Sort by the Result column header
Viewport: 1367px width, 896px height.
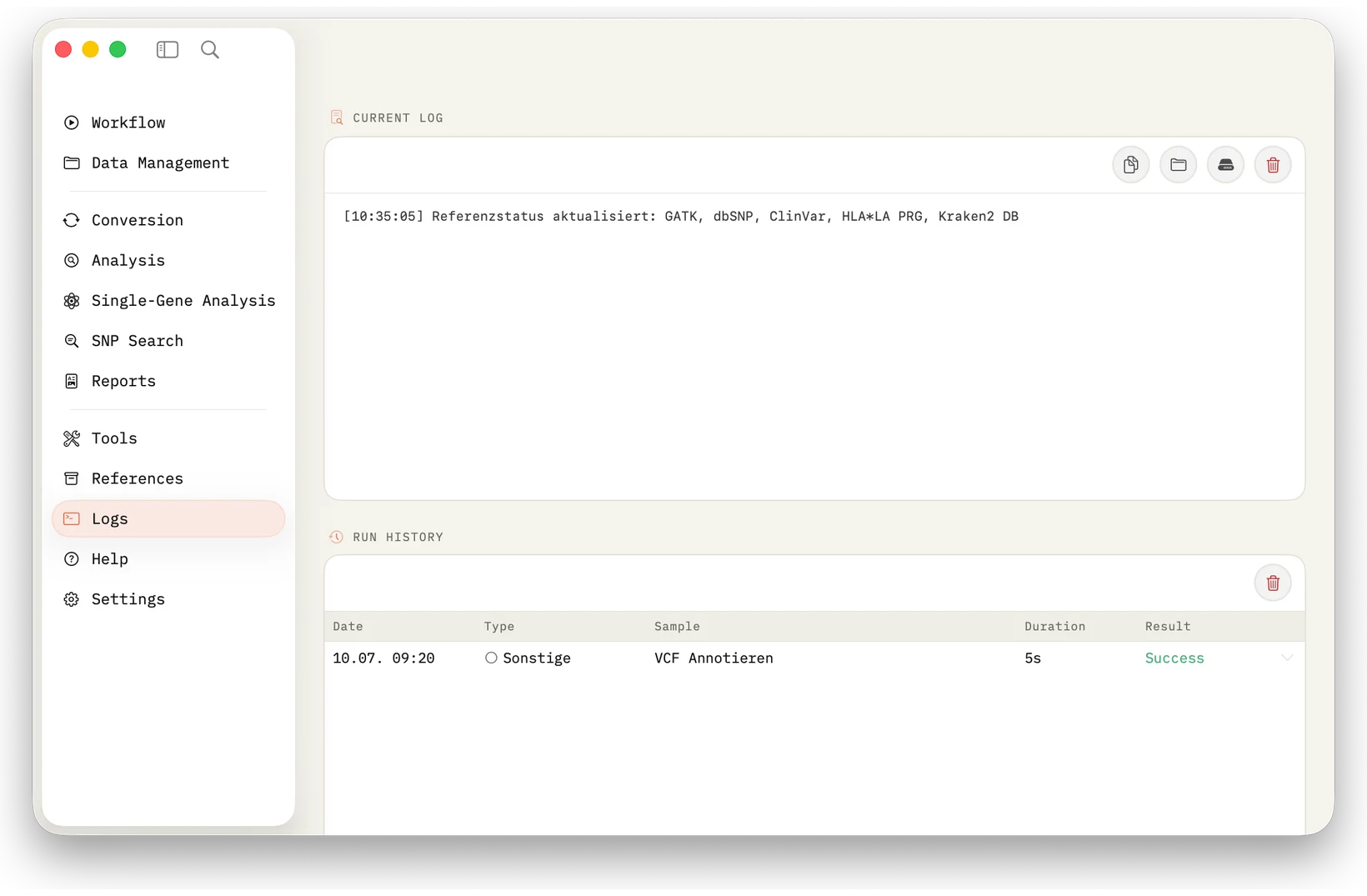tap(1168, 626)
